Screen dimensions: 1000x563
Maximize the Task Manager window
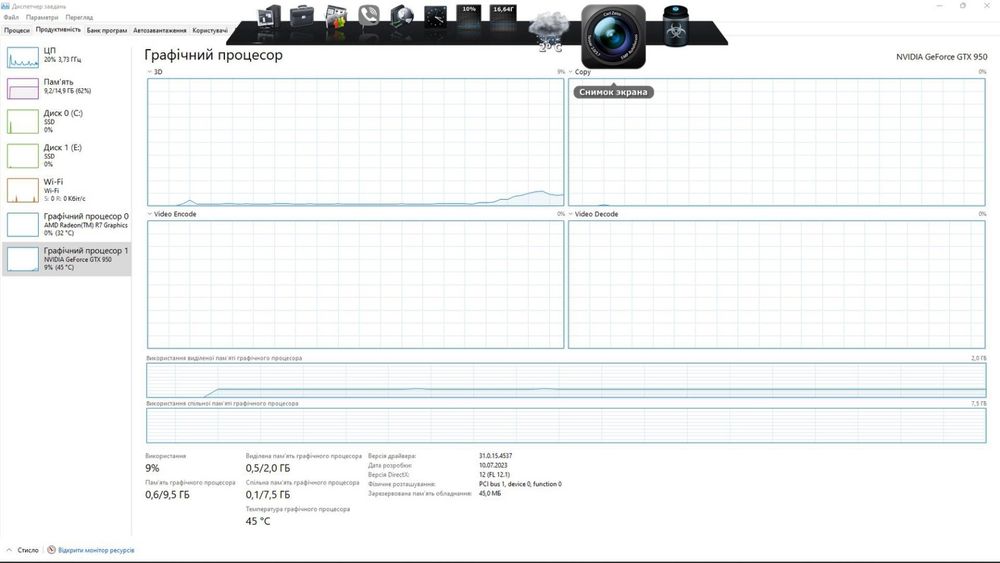point(963,6)
